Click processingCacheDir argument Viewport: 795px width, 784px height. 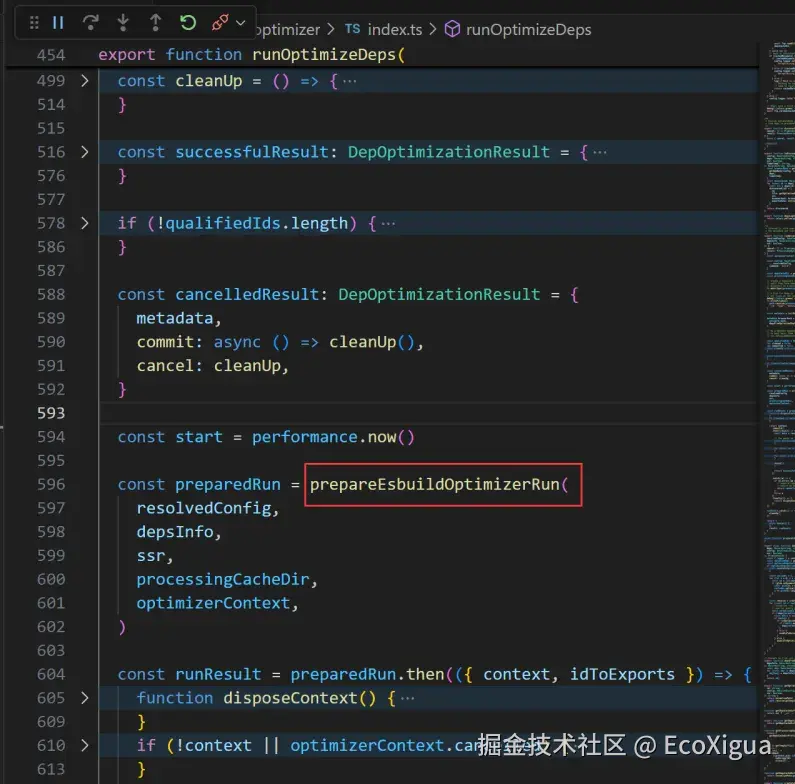pyautogui.click(x=223, y=579)
